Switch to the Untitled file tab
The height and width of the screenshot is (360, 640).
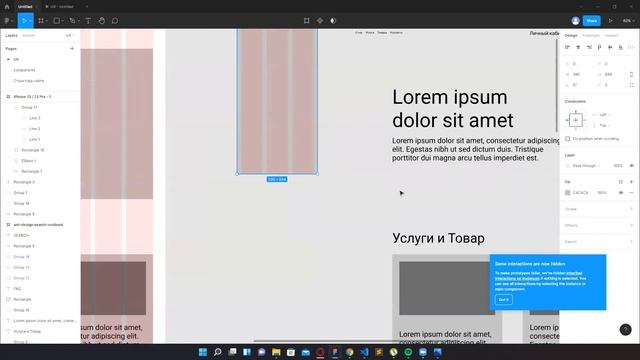point(25,7)
